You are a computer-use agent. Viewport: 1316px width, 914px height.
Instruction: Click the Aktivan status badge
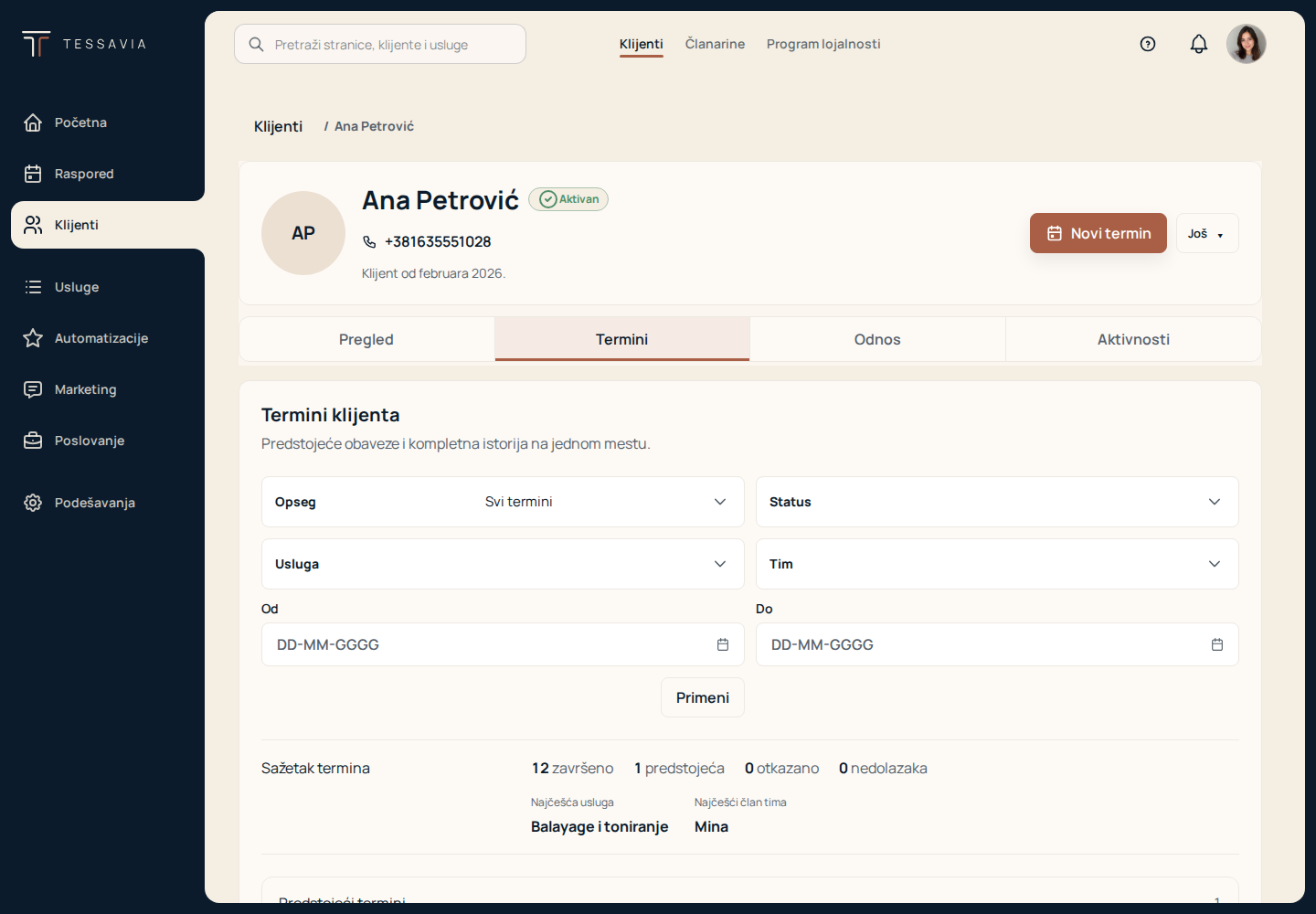pyautogui.click(x=568, y=199)
